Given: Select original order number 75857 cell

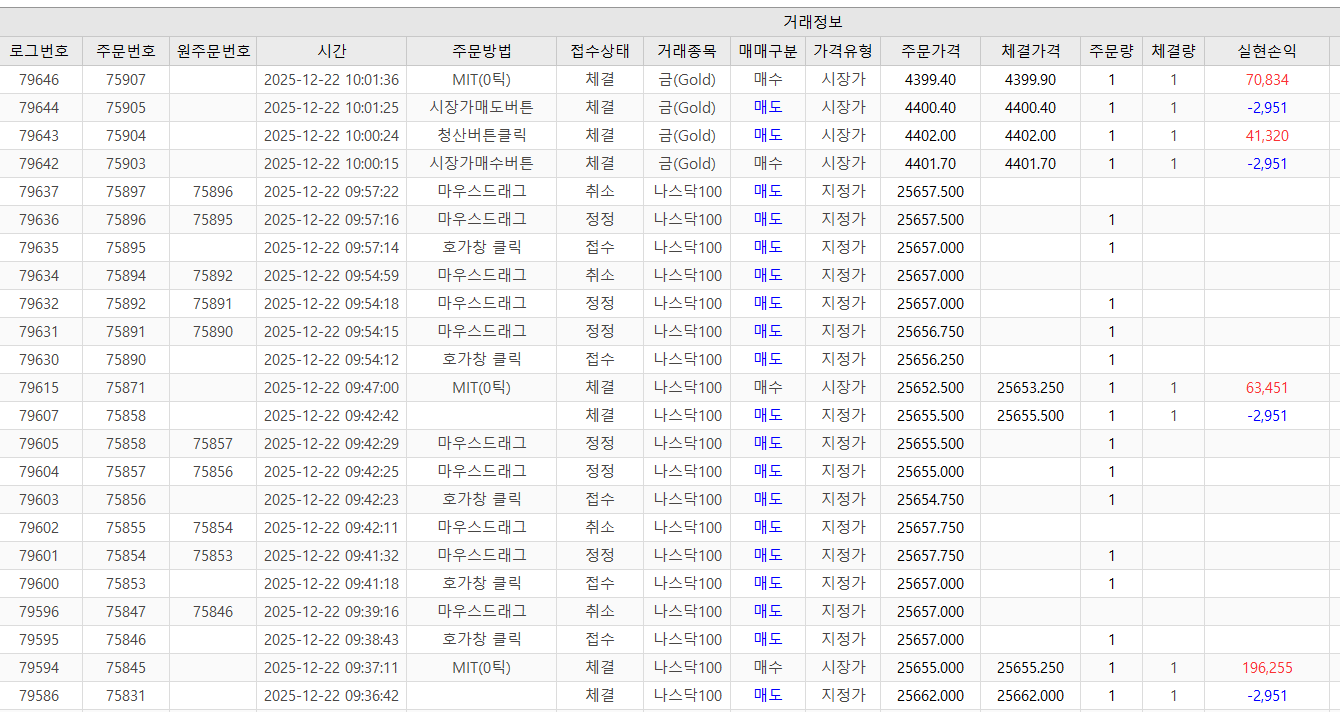Looking at the screenshot, I should tap(213, 444).
